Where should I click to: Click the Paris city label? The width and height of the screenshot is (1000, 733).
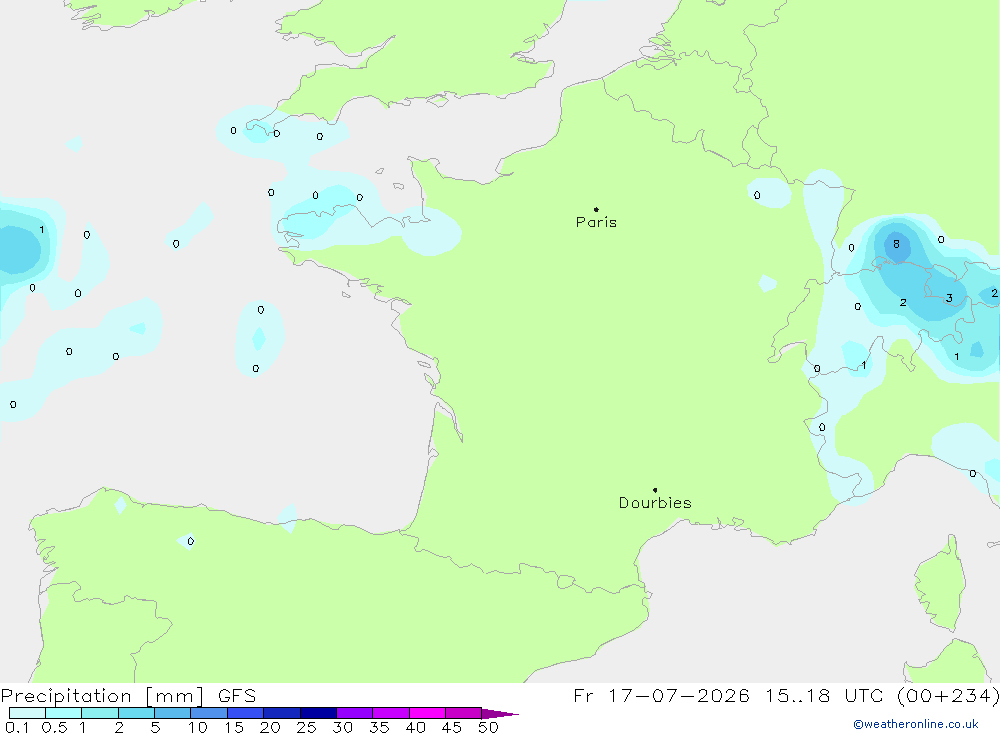pyautogui.click(x=596, y=222)
